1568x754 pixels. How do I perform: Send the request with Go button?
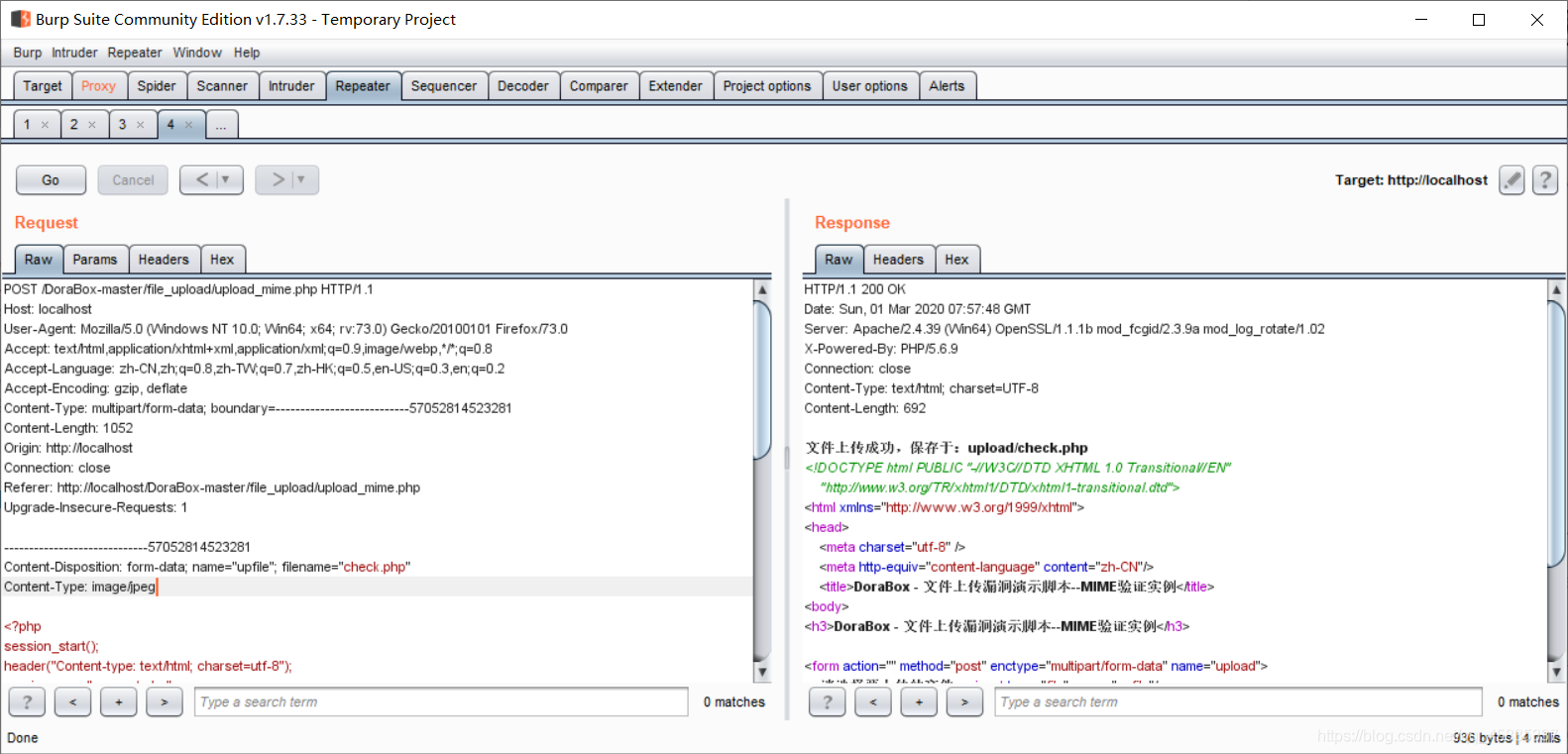click(x=51, y=179)
